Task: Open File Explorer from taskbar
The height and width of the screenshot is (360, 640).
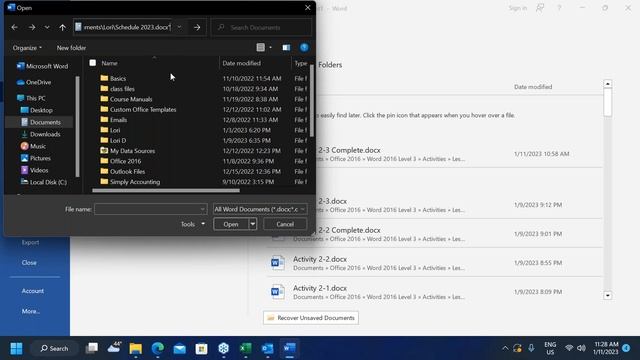Action: coord(136,349)
